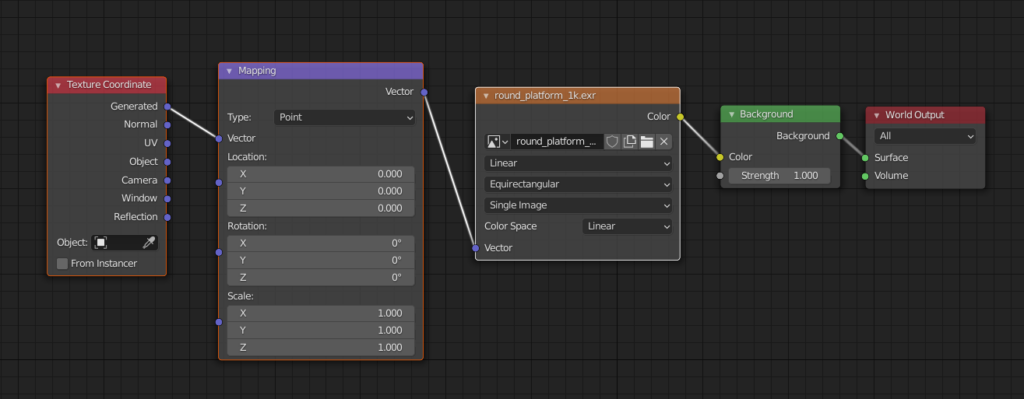Click the Mapping Vector input socket

coord(219,138)
